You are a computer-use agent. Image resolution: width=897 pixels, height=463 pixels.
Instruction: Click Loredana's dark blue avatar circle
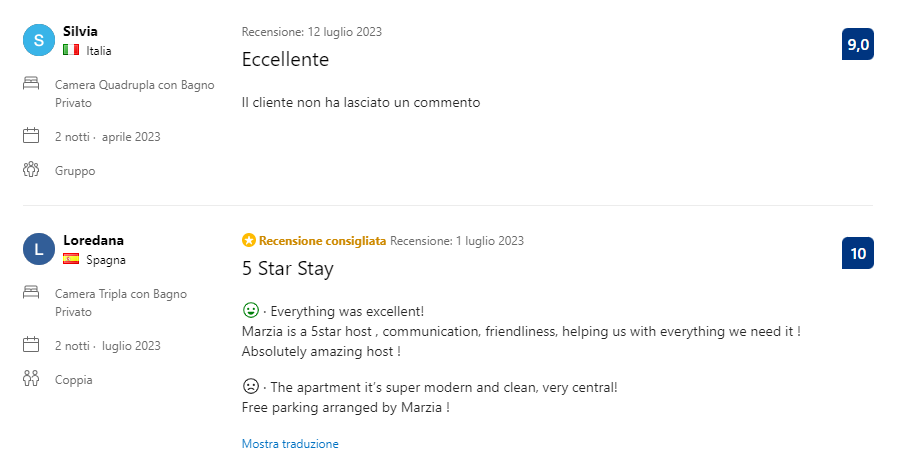click(x=39, y=249)
